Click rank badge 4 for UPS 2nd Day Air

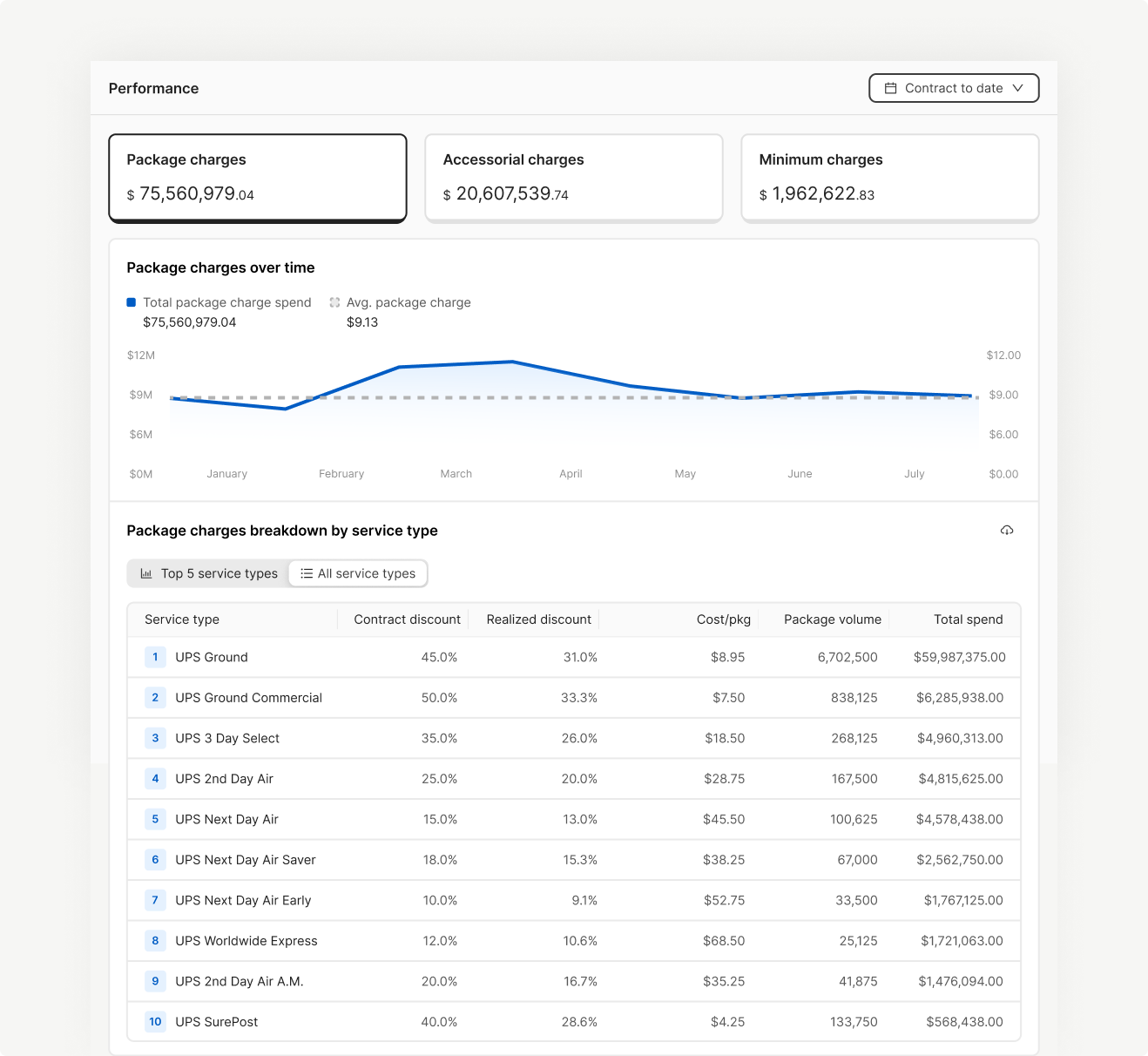tap(155, 778)
